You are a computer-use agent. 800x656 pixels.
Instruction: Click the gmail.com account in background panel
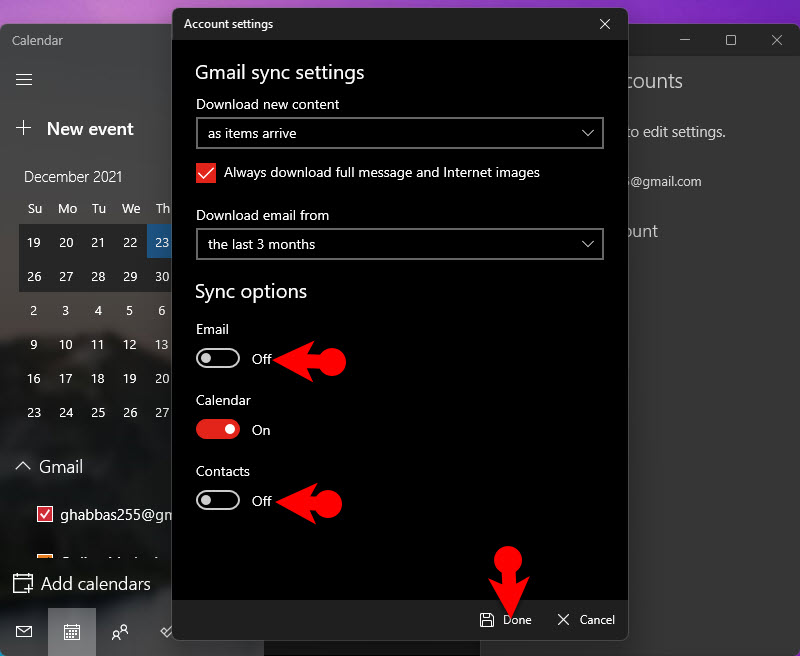(665, 182)
